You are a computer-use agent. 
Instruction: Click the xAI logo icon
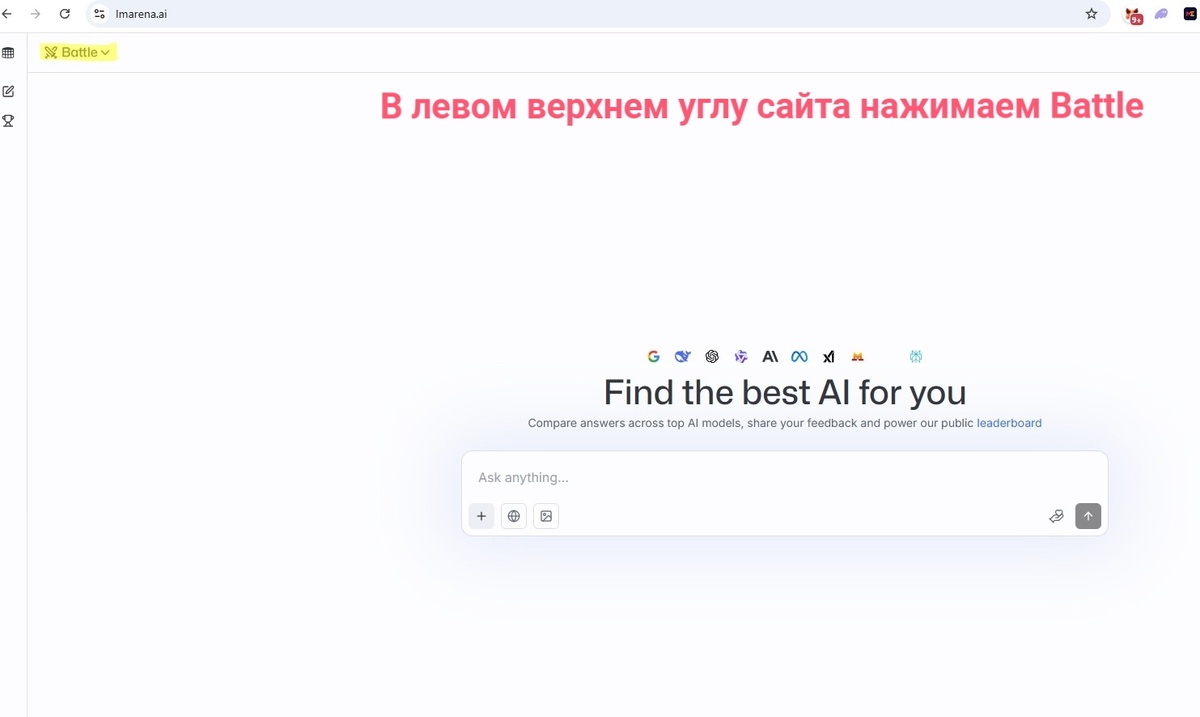(828, 356)
